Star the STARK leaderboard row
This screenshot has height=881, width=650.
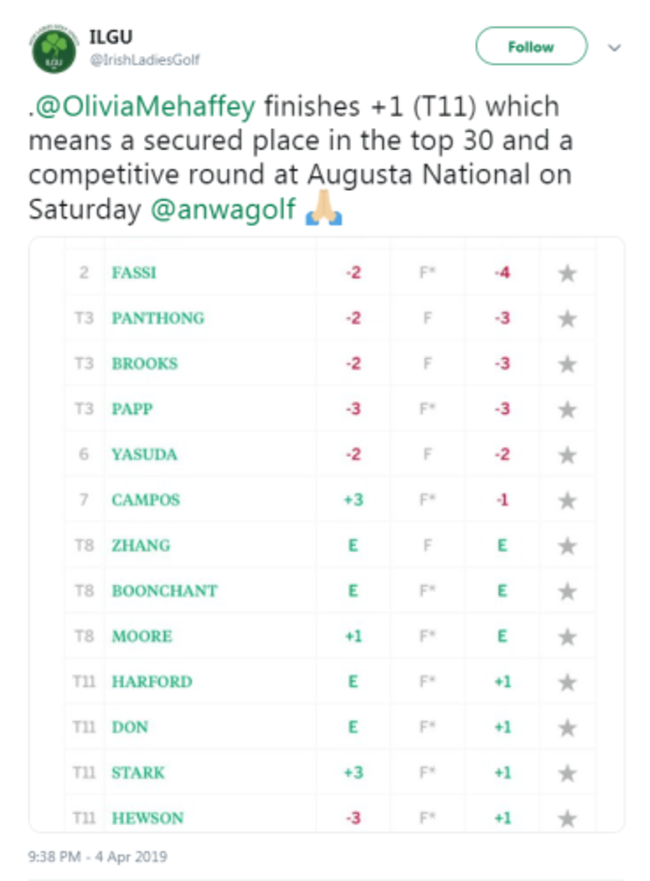point(567,773)
